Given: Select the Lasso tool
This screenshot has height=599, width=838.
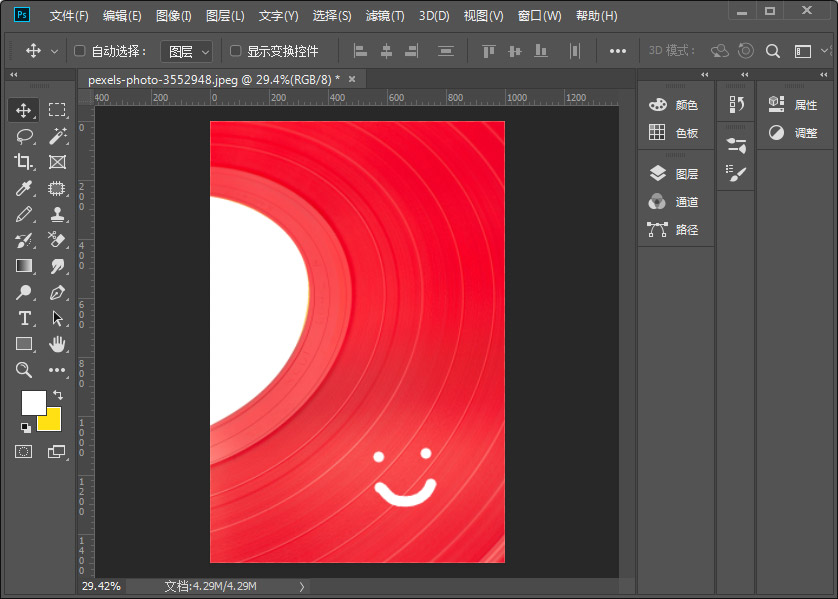Looking at the screenshot, I should pyautogui.click(x=23, y=136).
